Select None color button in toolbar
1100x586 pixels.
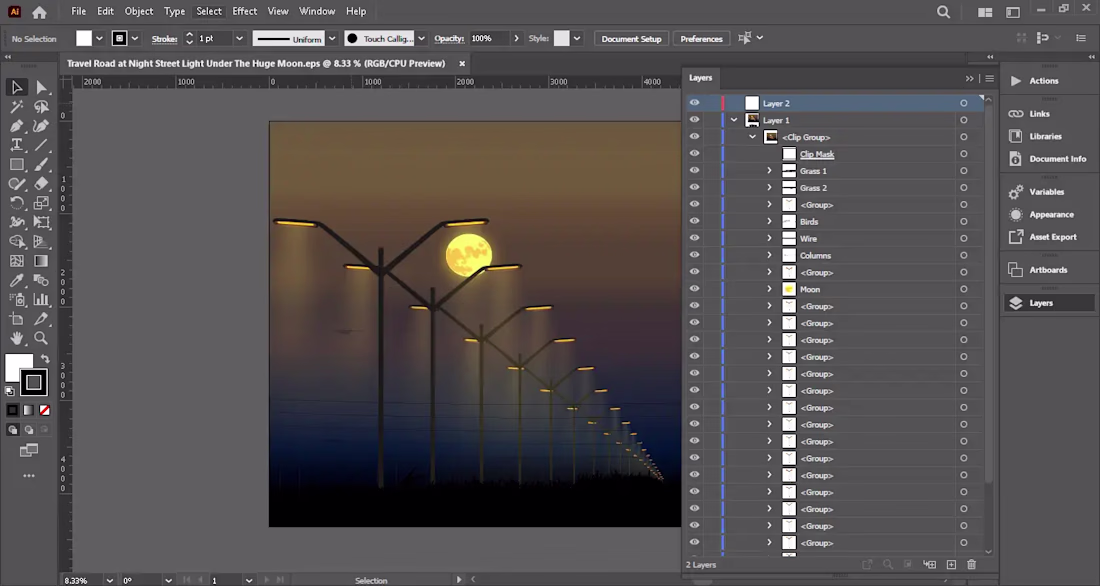[44, 411]
